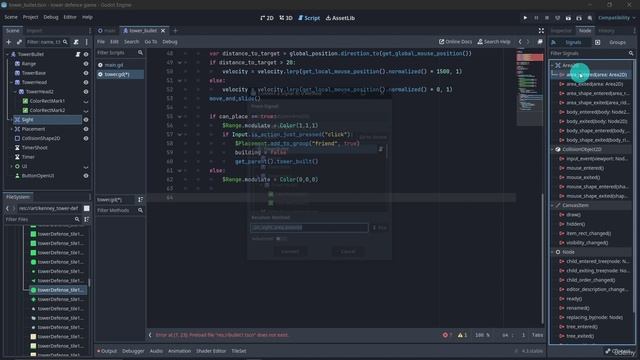Toggle distraction-free mode expand icon

coord(541,31)
